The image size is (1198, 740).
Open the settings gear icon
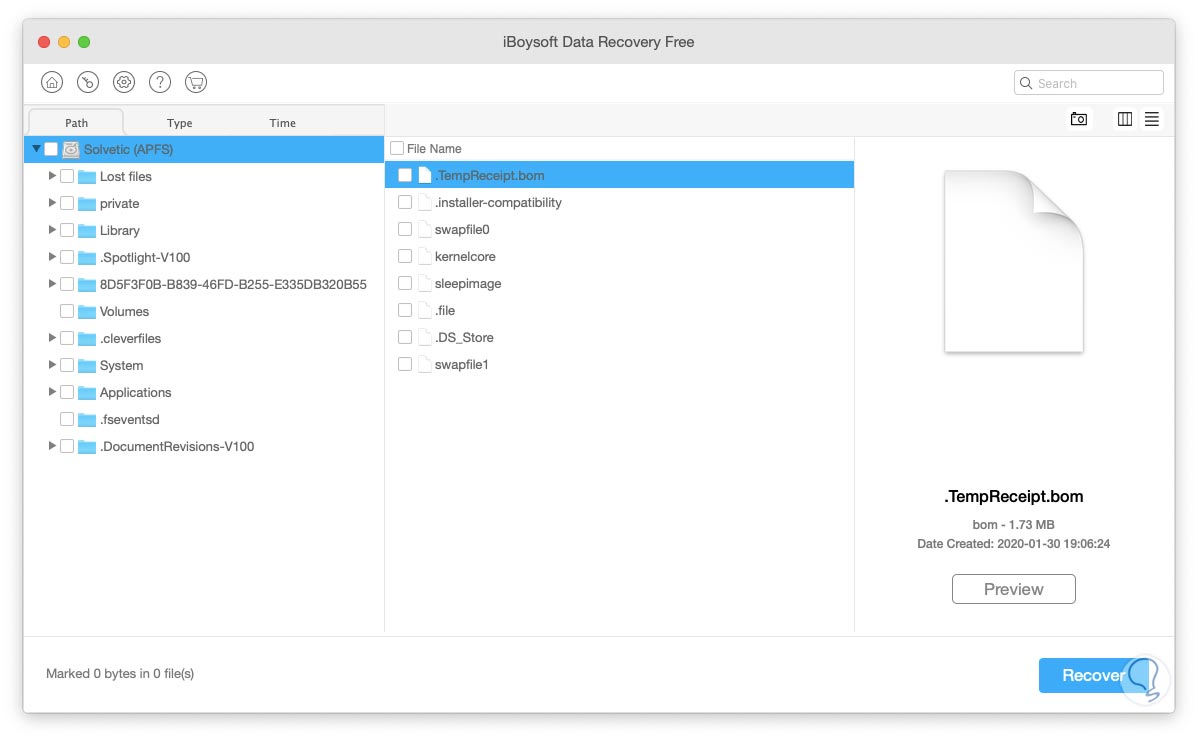(x=124, y=82)
